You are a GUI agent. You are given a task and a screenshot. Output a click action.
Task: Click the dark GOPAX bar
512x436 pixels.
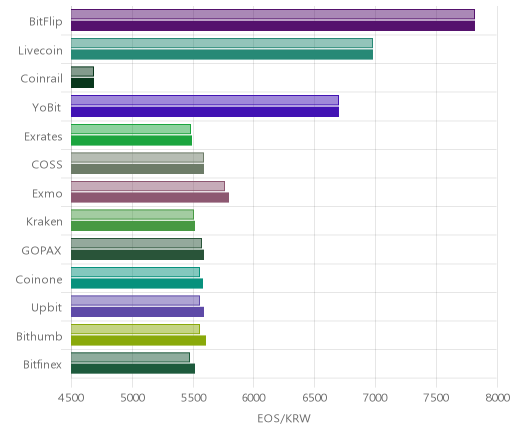(x=137, y=255)
